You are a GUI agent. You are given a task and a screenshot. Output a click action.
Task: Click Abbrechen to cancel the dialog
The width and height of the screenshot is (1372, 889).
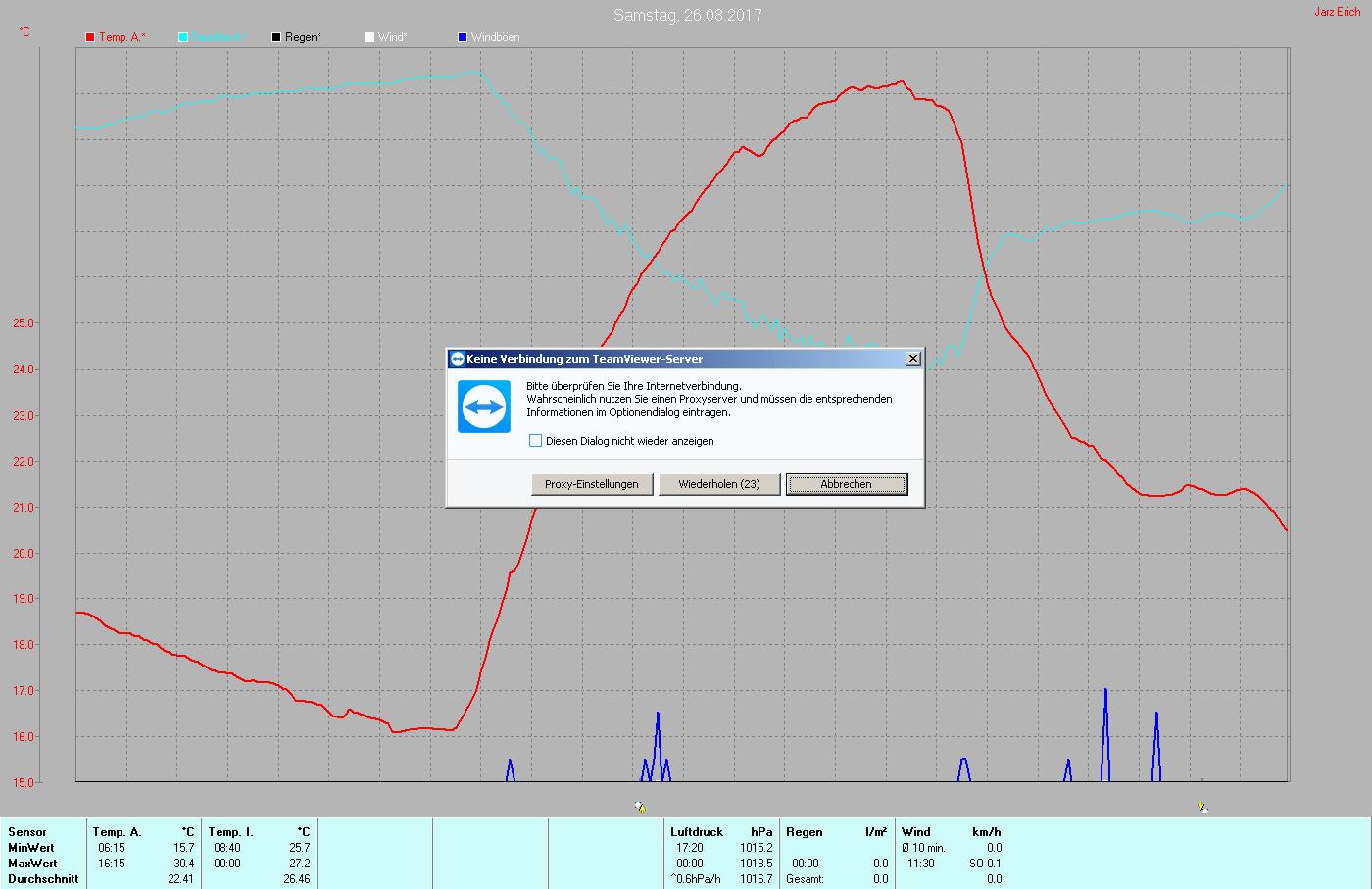coord(846,484)
